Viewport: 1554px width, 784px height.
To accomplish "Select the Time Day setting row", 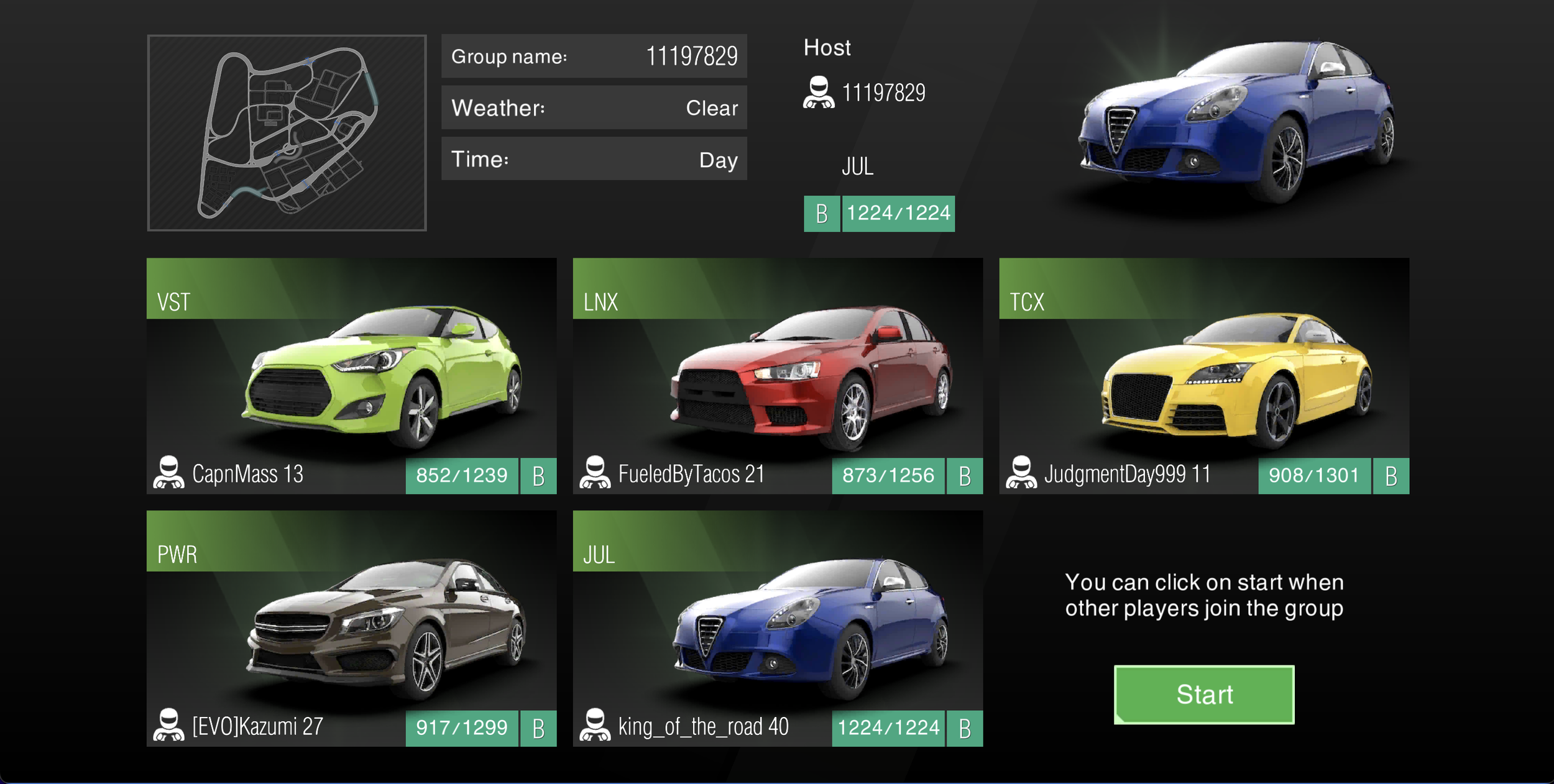I will pos(594,159).
